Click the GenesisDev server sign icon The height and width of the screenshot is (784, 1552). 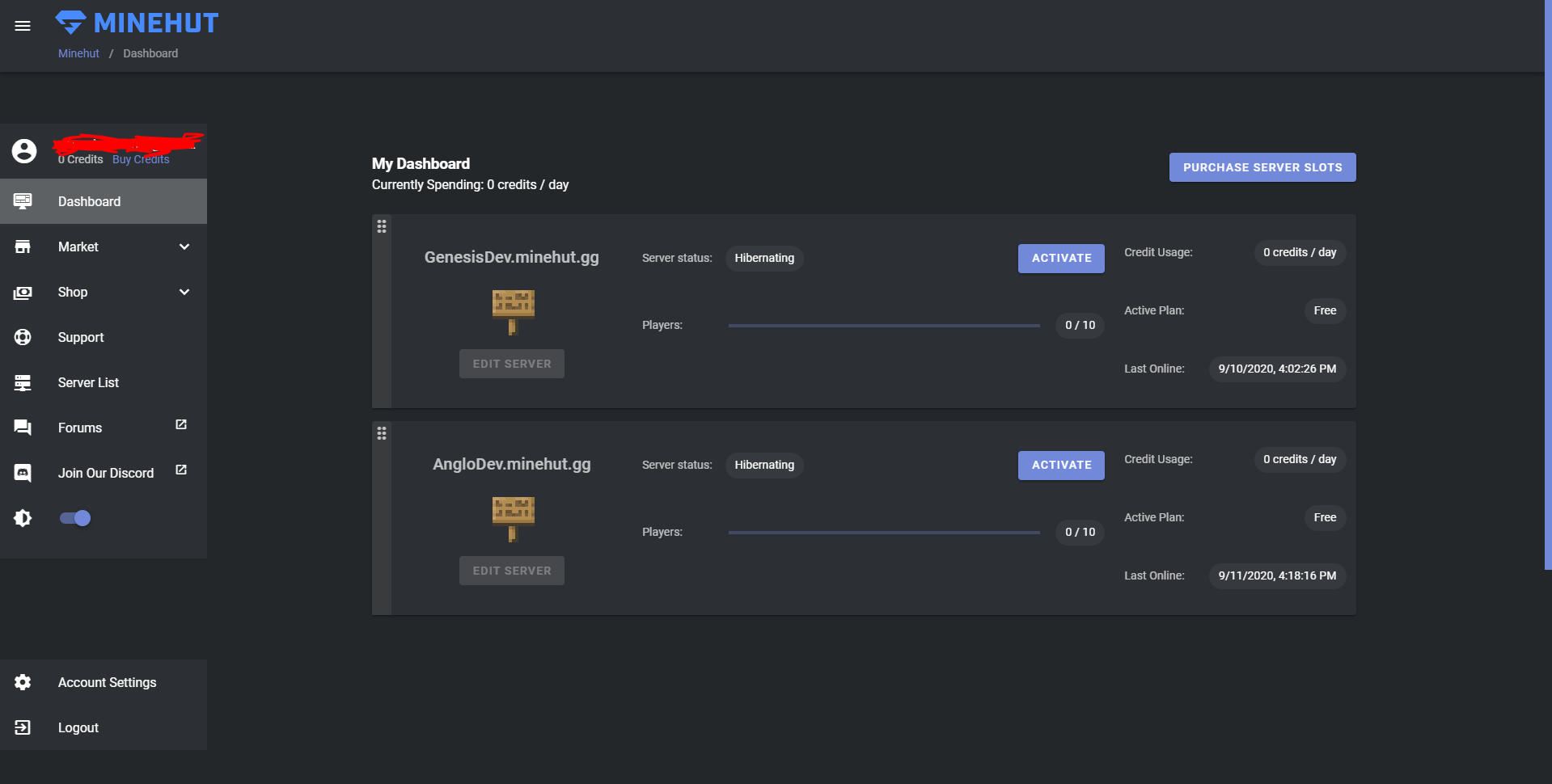[513, 312]
